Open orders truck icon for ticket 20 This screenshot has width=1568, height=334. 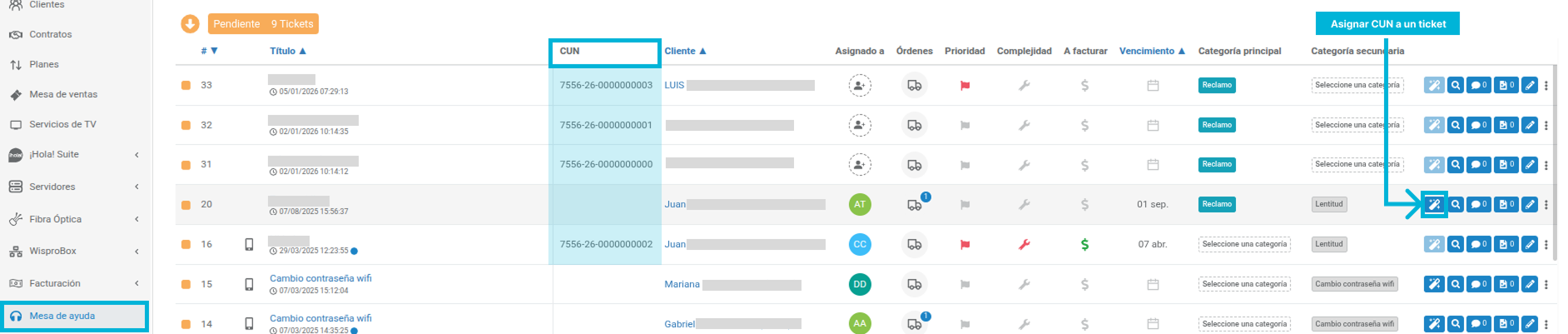click(915, 204)
